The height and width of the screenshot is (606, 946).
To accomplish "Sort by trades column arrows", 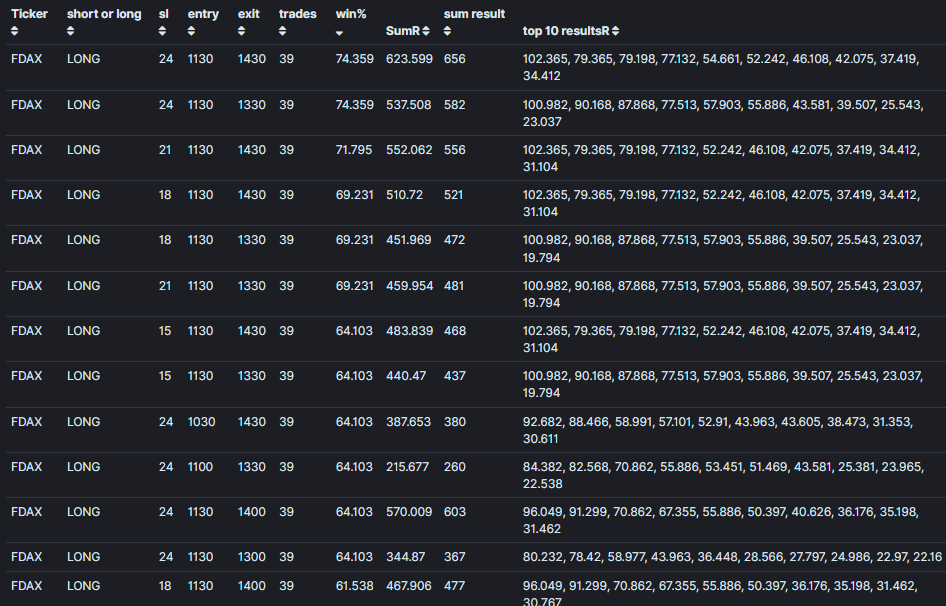I will [282, 31].
